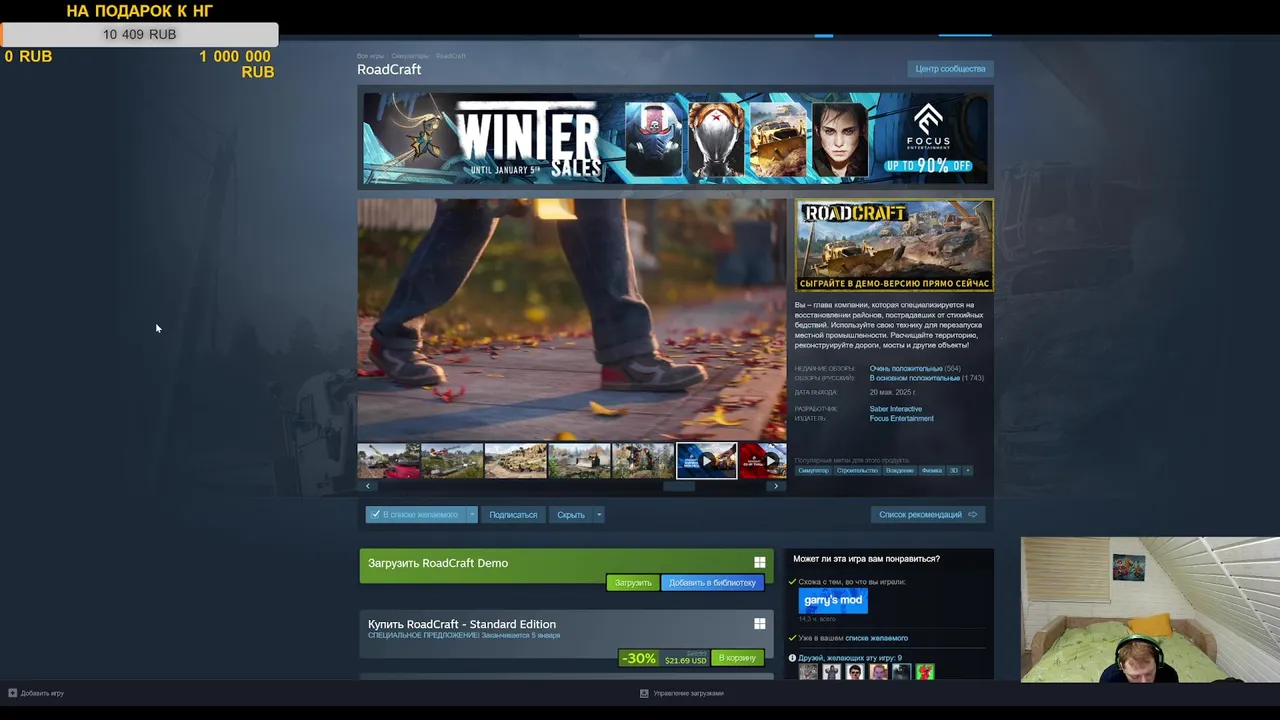Viewport: 1280px width, 720px height.
Task: Open the Симуляторы breadcrumb link
Action: 410,56
